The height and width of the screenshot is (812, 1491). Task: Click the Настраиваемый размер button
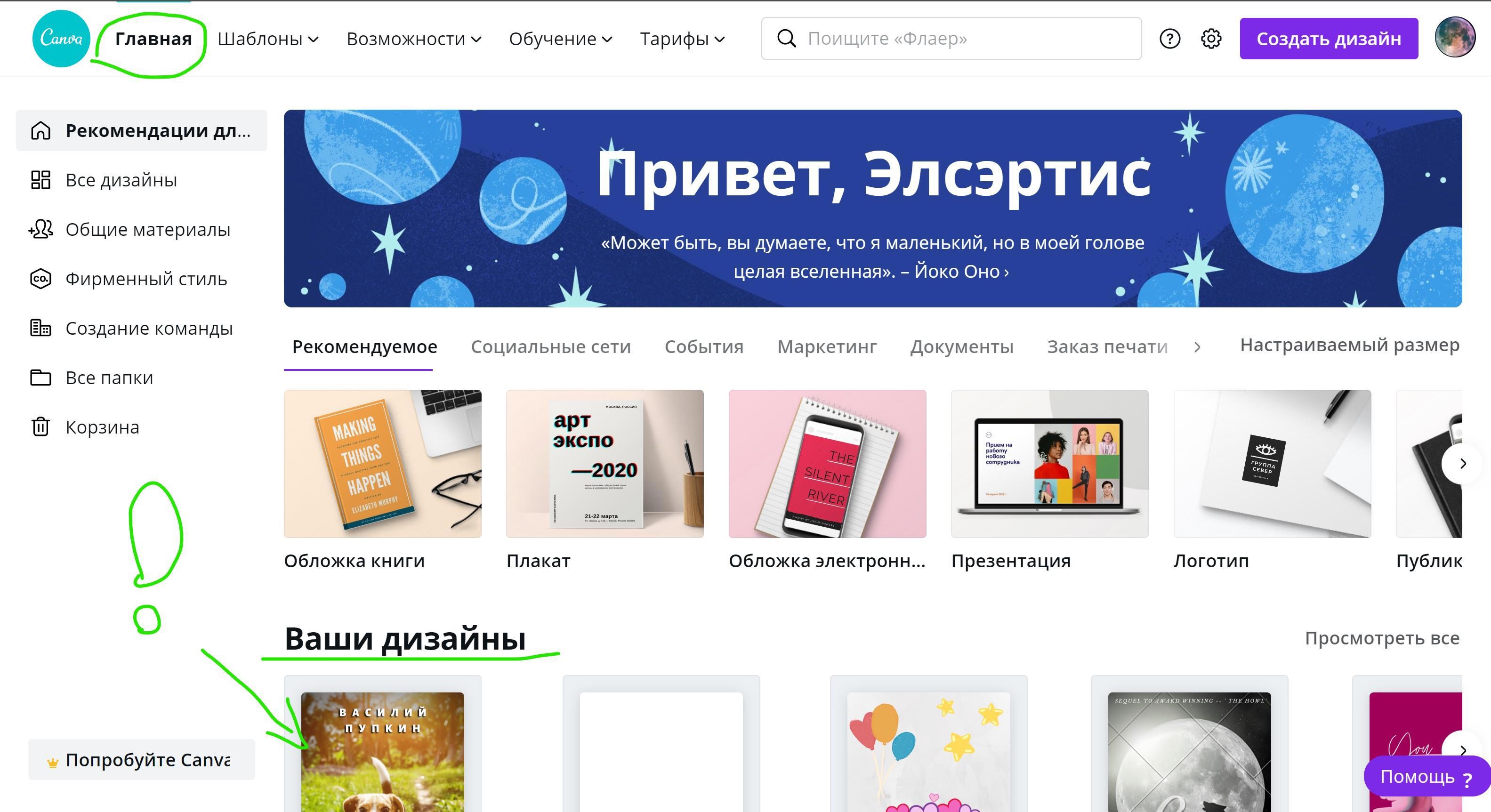pyautogui.click(x=1349, y=345)
